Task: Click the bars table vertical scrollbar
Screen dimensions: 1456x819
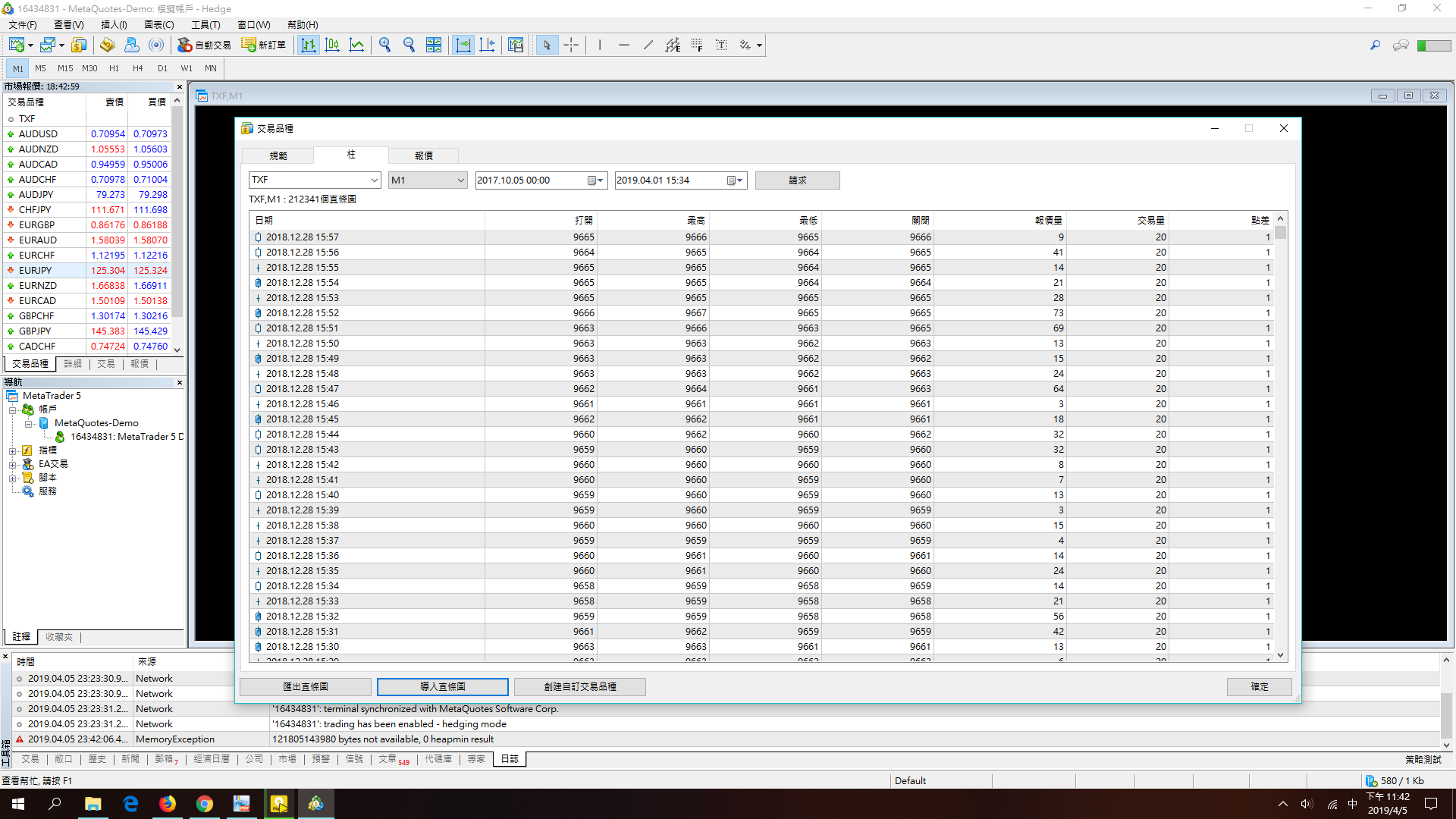Action: 1281,437
